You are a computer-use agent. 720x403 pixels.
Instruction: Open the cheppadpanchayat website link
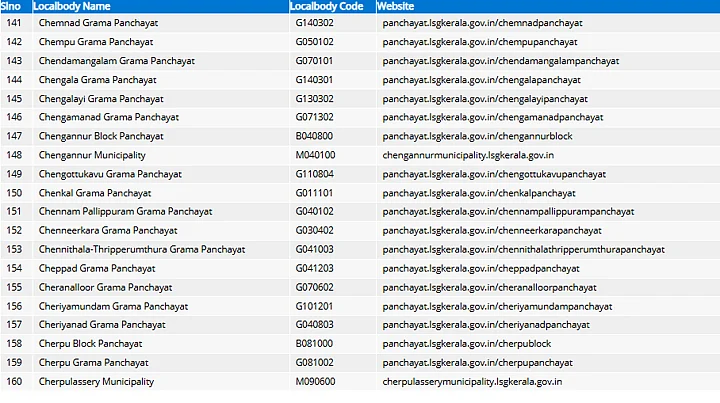click(x=481, y=268)
